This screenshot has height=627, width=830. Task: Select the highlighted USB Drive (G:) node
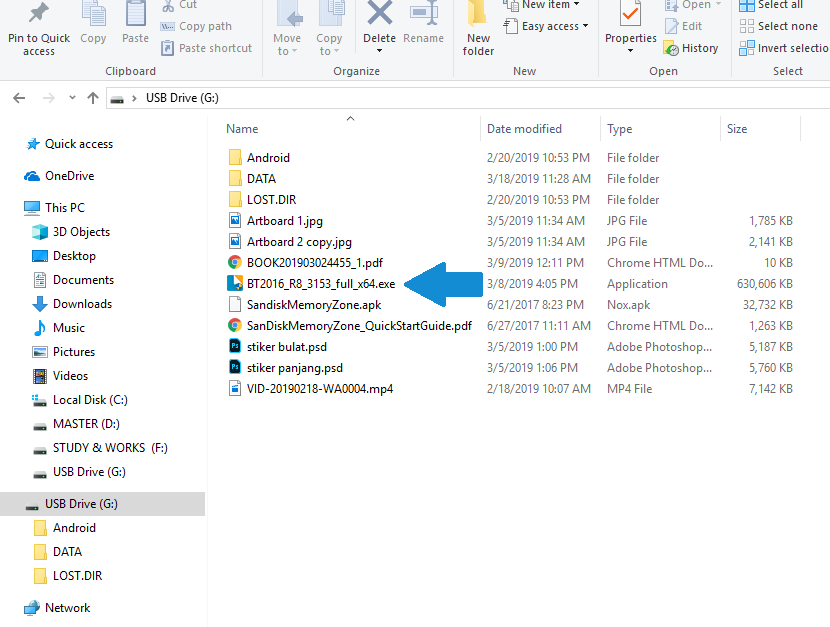pos(102,504)
